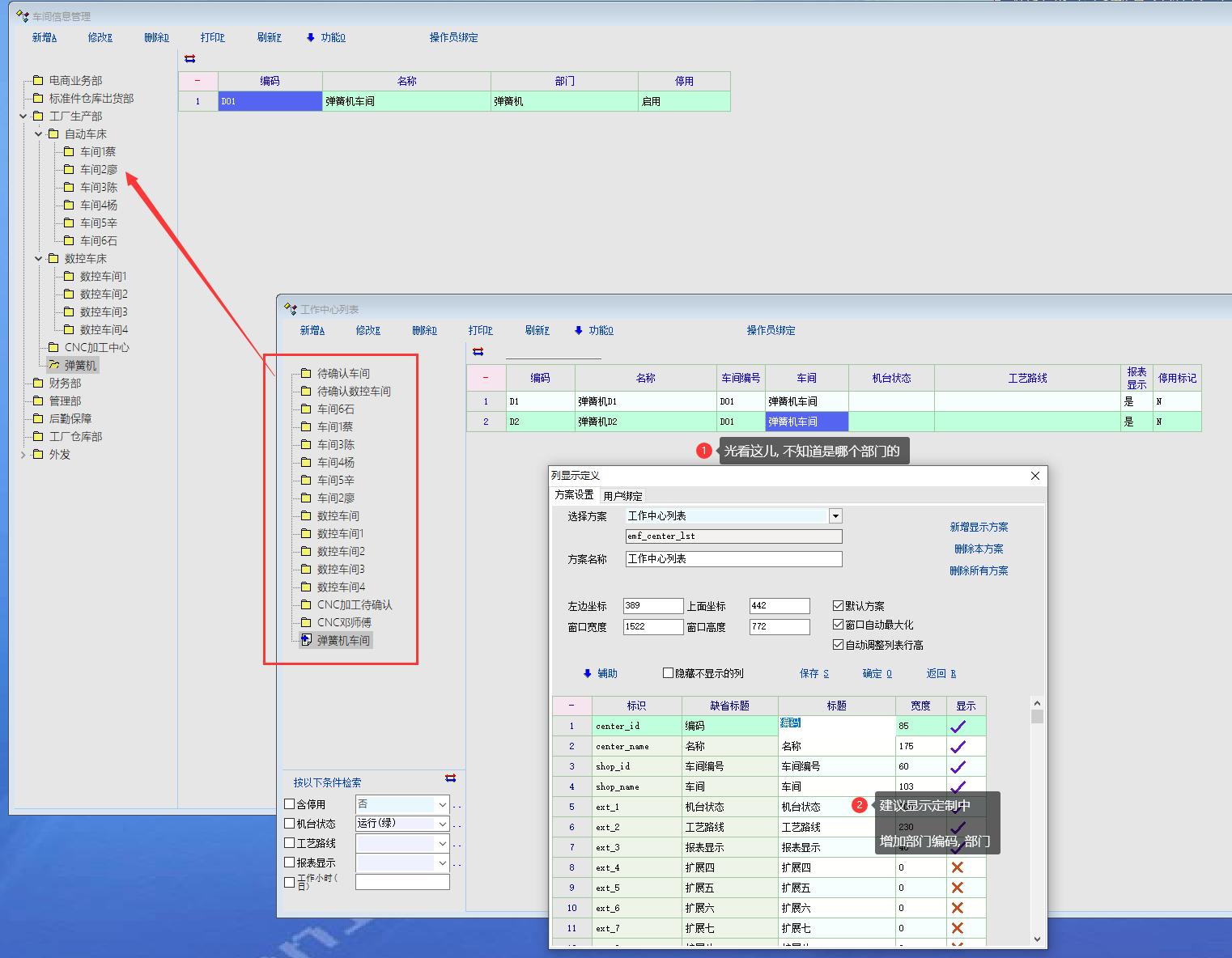This screenshot has width=1232, height=958.
Task: Click the red-blue swap icon above workshop table
Action: click(x=189, y=59)
